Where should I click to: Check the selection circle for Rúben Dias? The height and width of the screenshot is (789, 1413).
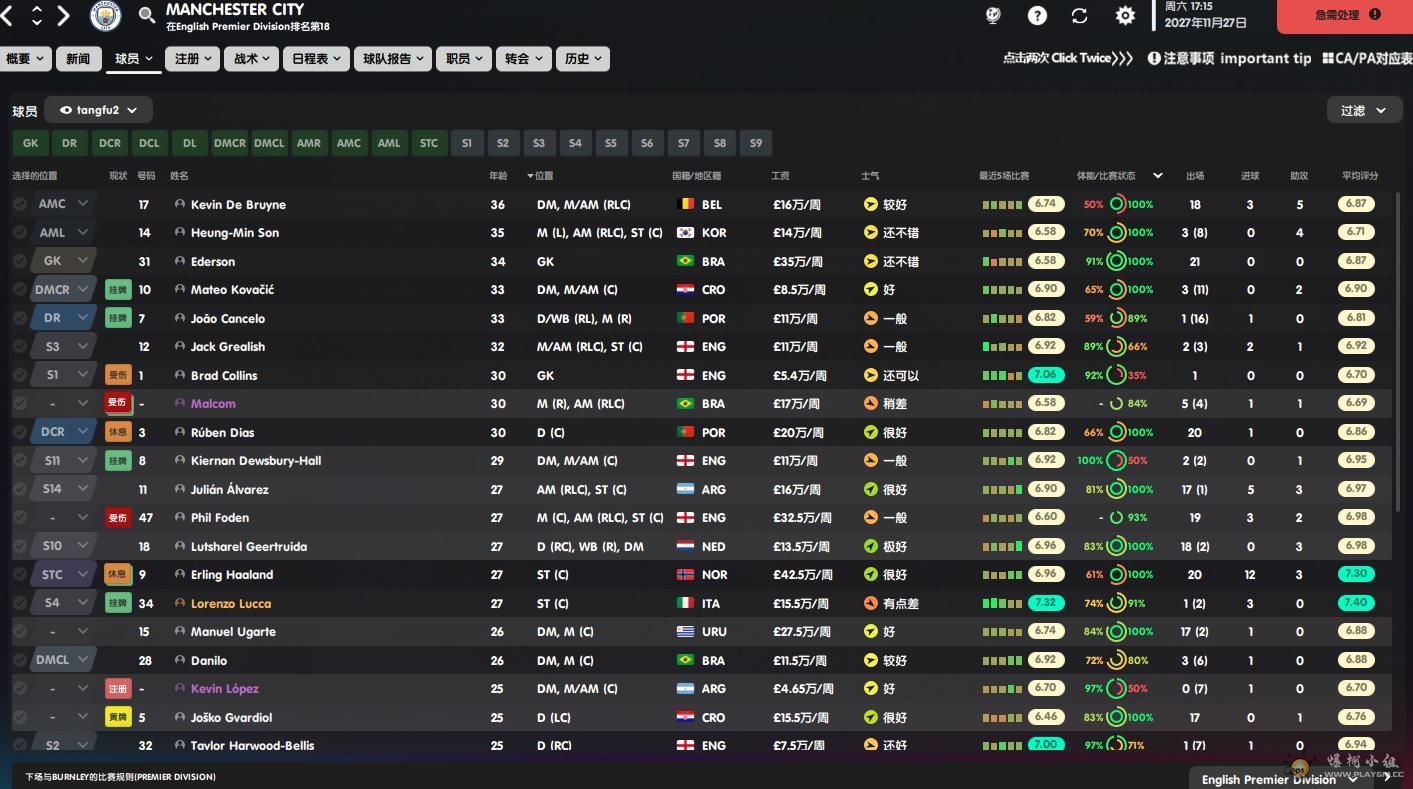click(x=20, y=432)
